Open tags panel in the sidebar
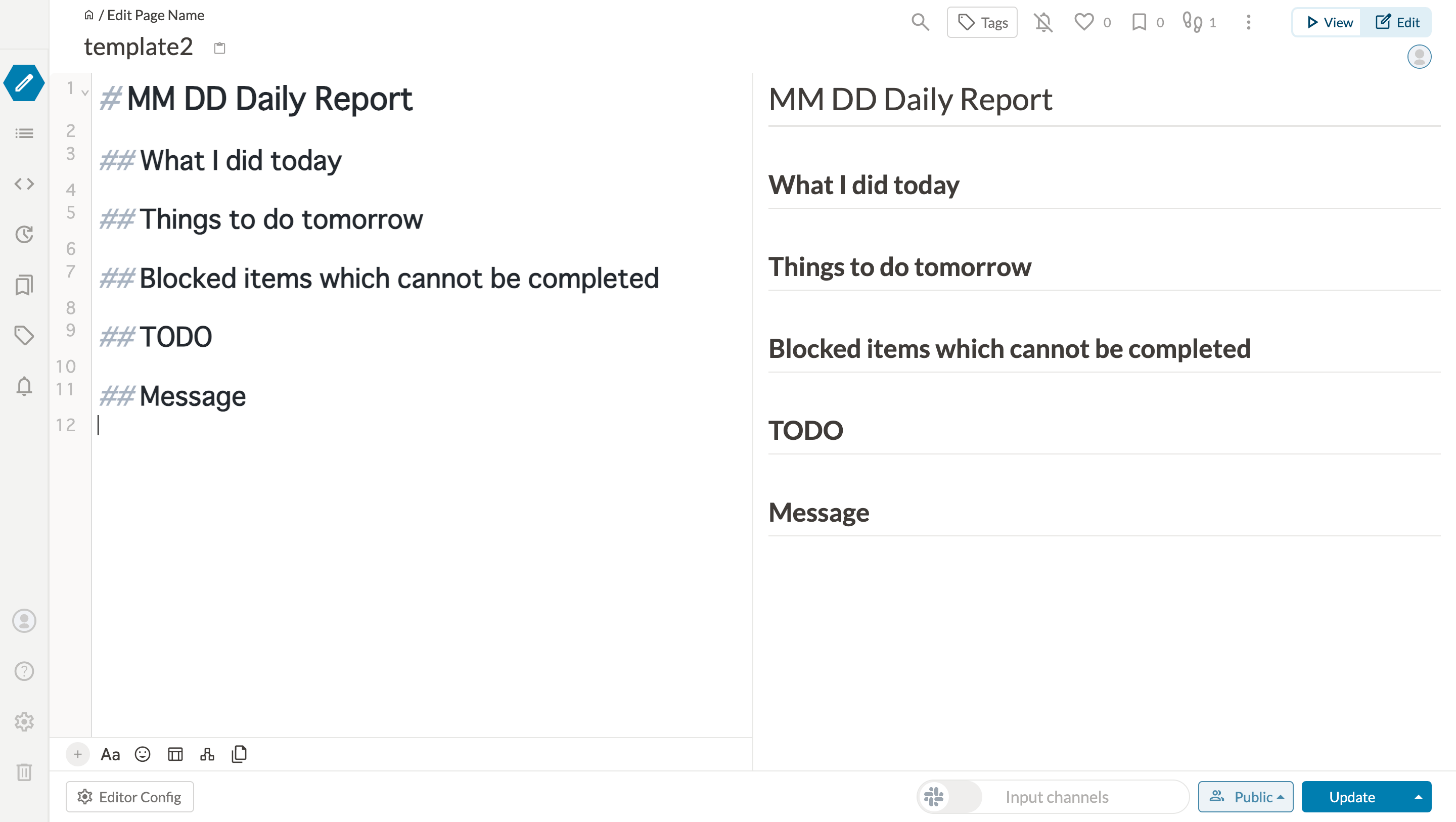The image size is (1456, 822). click(x=24, y=335)
